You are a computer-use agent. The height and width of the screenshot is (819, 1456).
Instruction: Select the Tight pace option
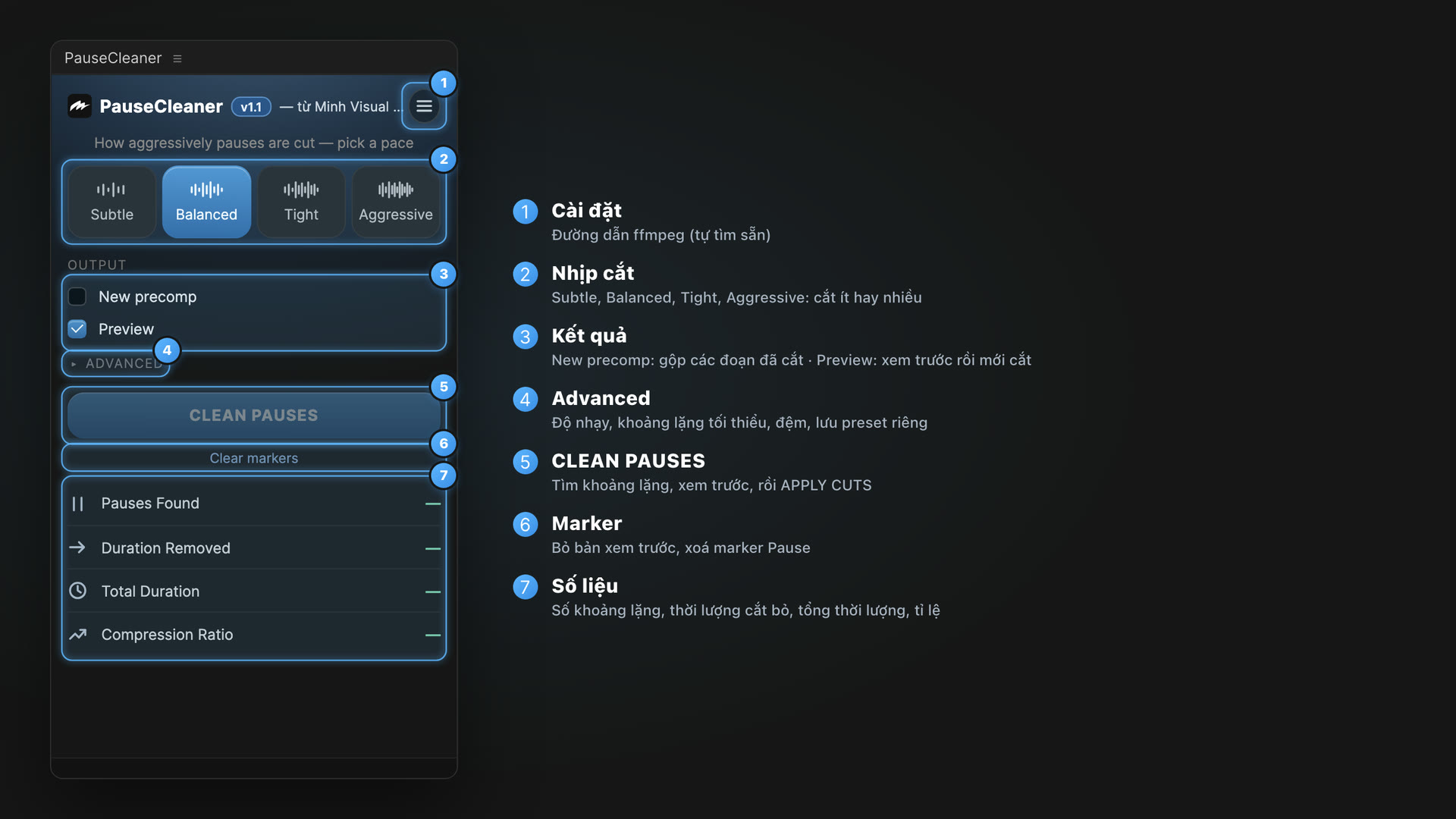(301, 202)
